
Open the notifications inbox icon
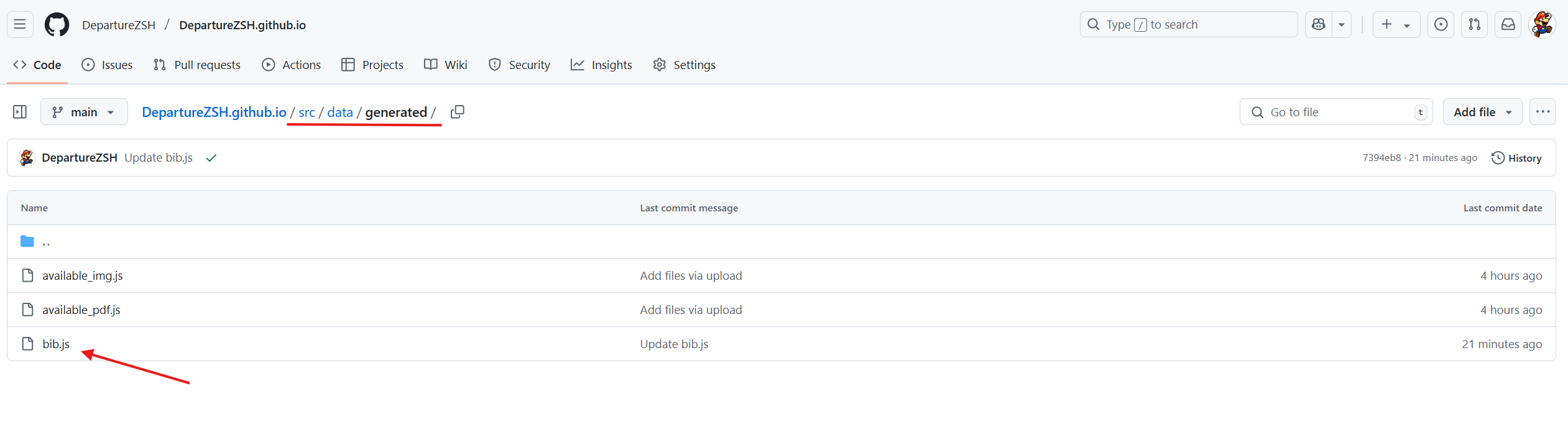1508,24
